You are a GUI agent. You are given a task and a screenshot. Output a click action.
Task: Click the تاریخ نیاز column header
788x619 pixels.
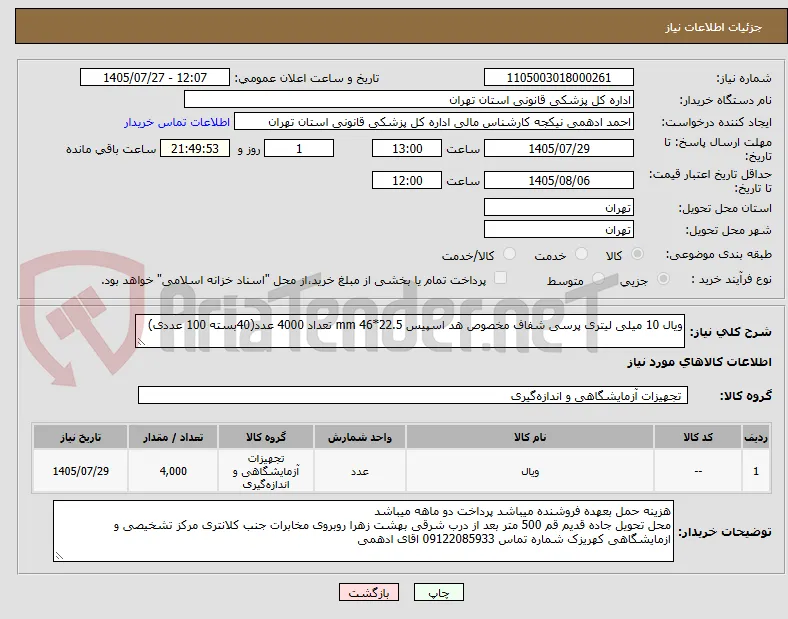point(80,437)
